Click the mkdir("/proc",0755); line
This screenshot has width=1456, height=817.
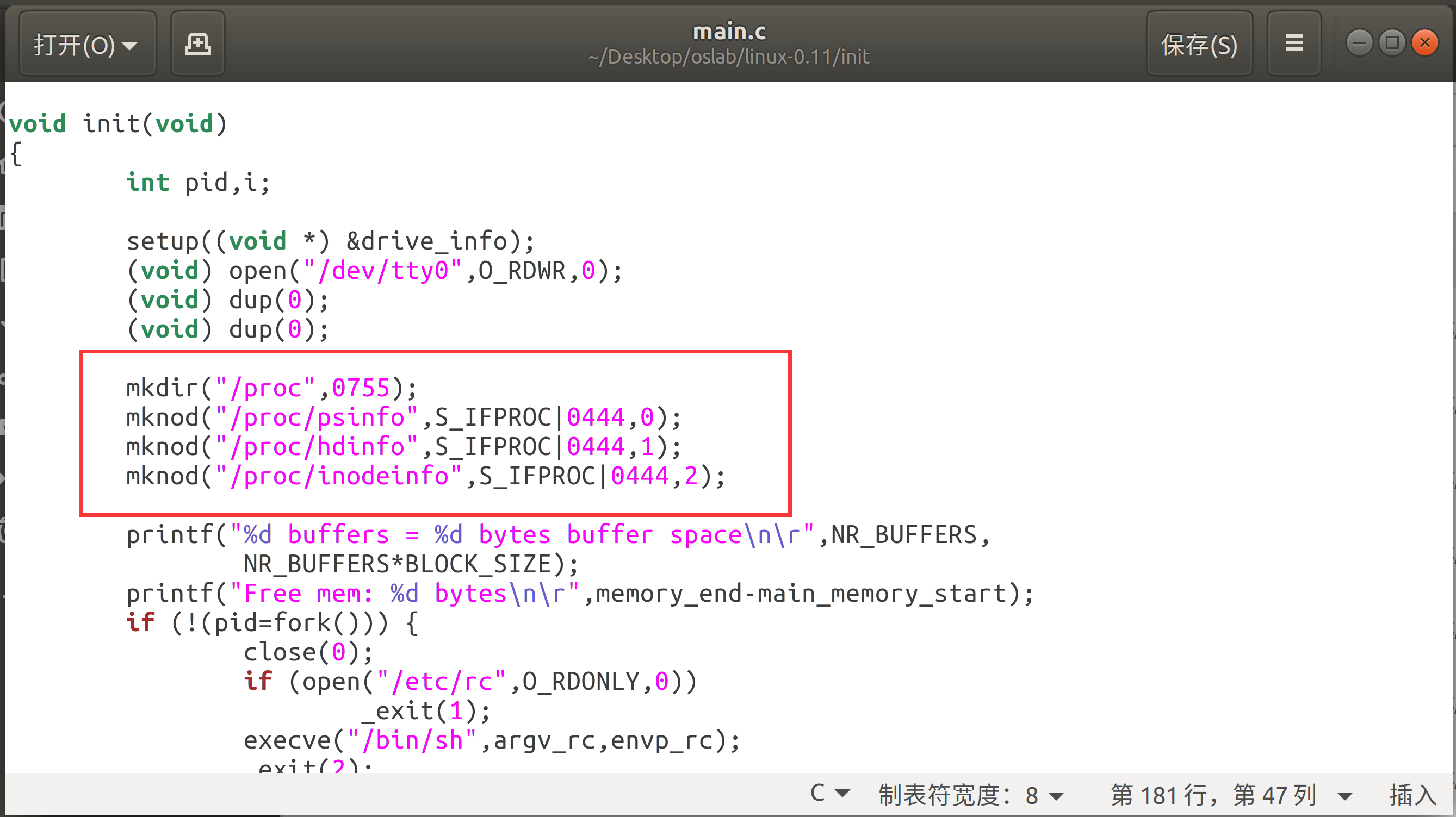pyautogui.click(x=272, y=388)
